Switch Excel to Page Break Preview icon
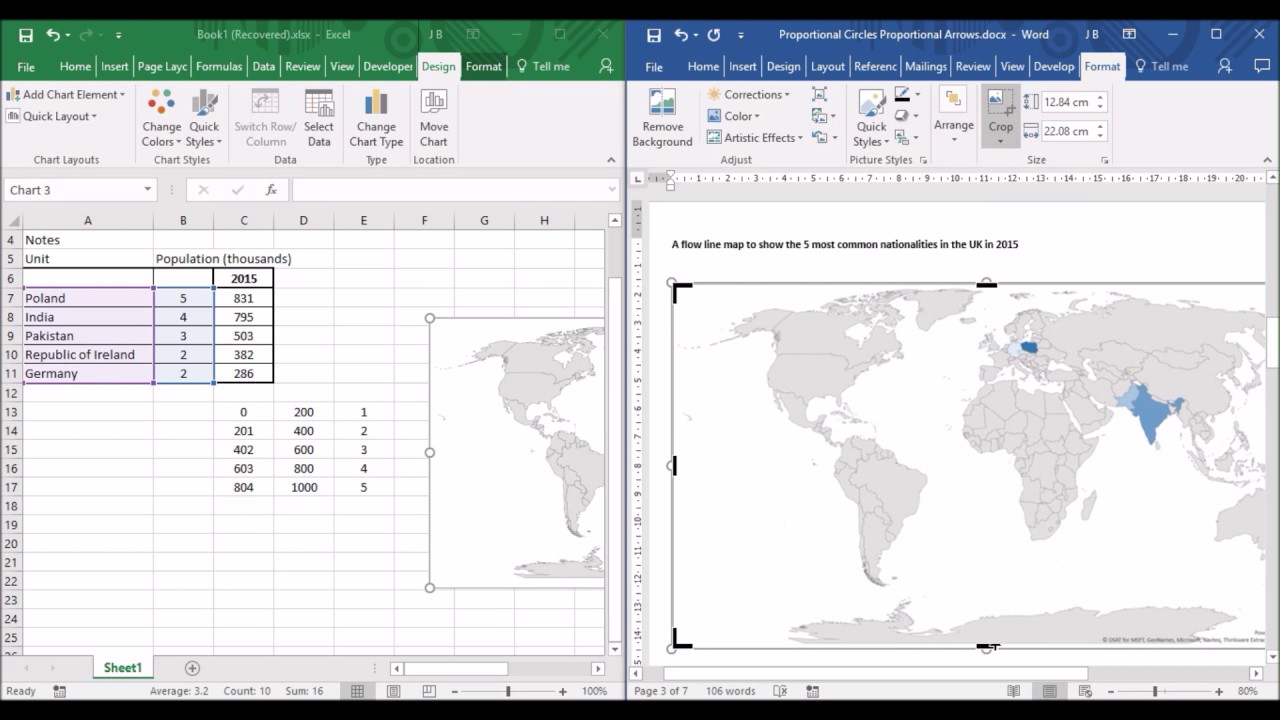 click(x=428, y=691)
